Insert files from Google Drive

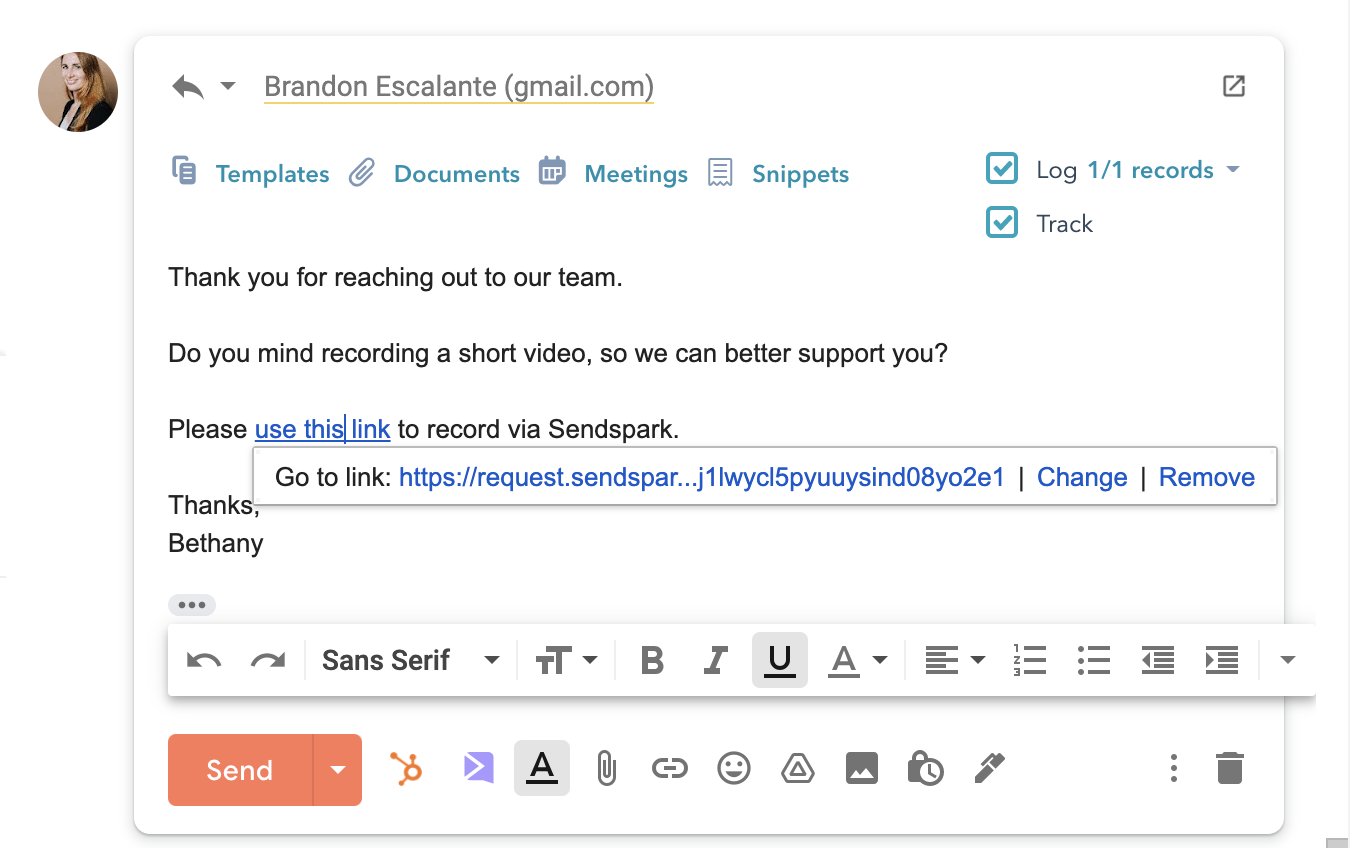pos(797,768)
